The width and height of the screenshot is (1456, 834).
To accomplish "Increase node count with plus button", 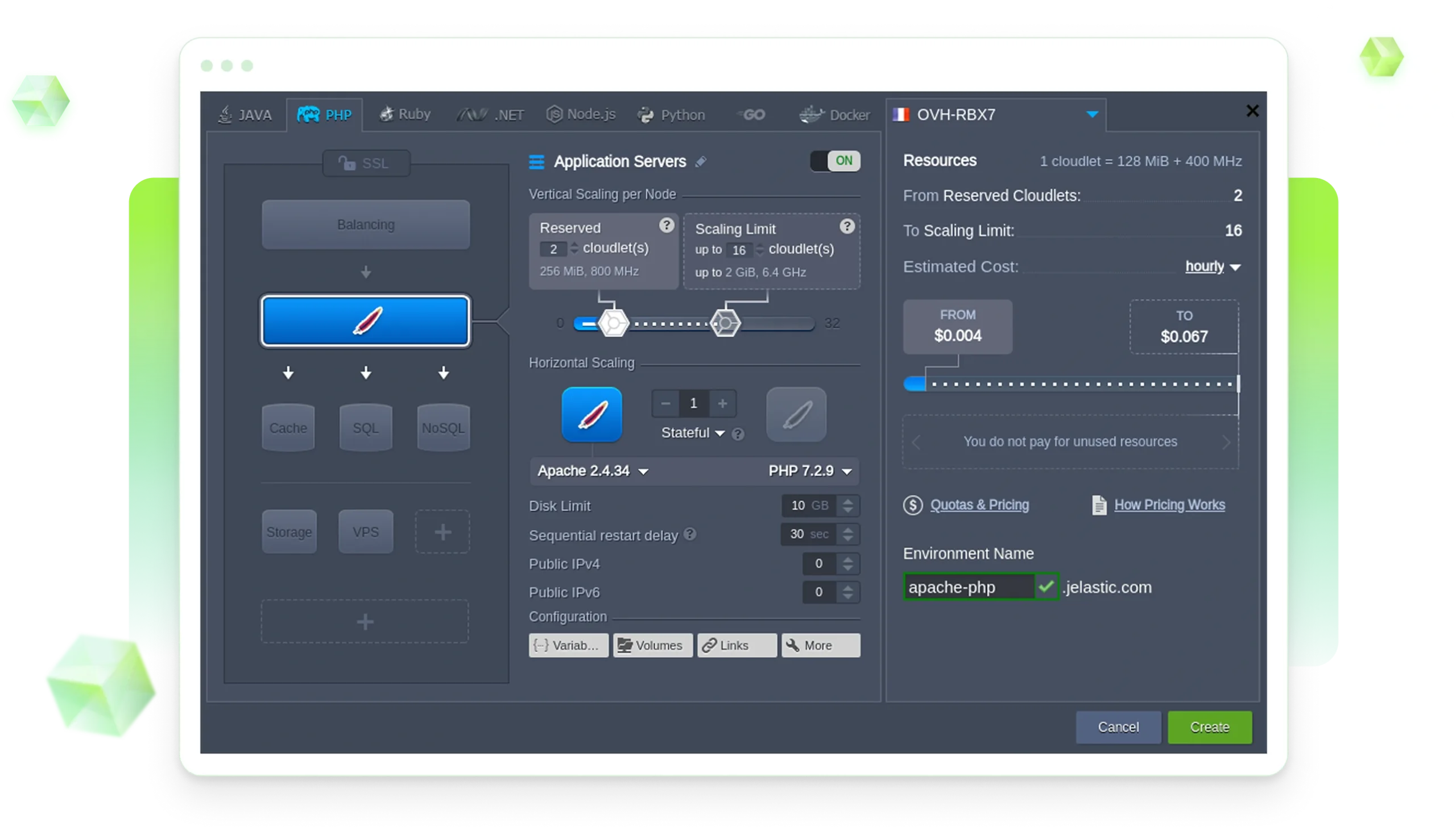I will tap(722, 404).
